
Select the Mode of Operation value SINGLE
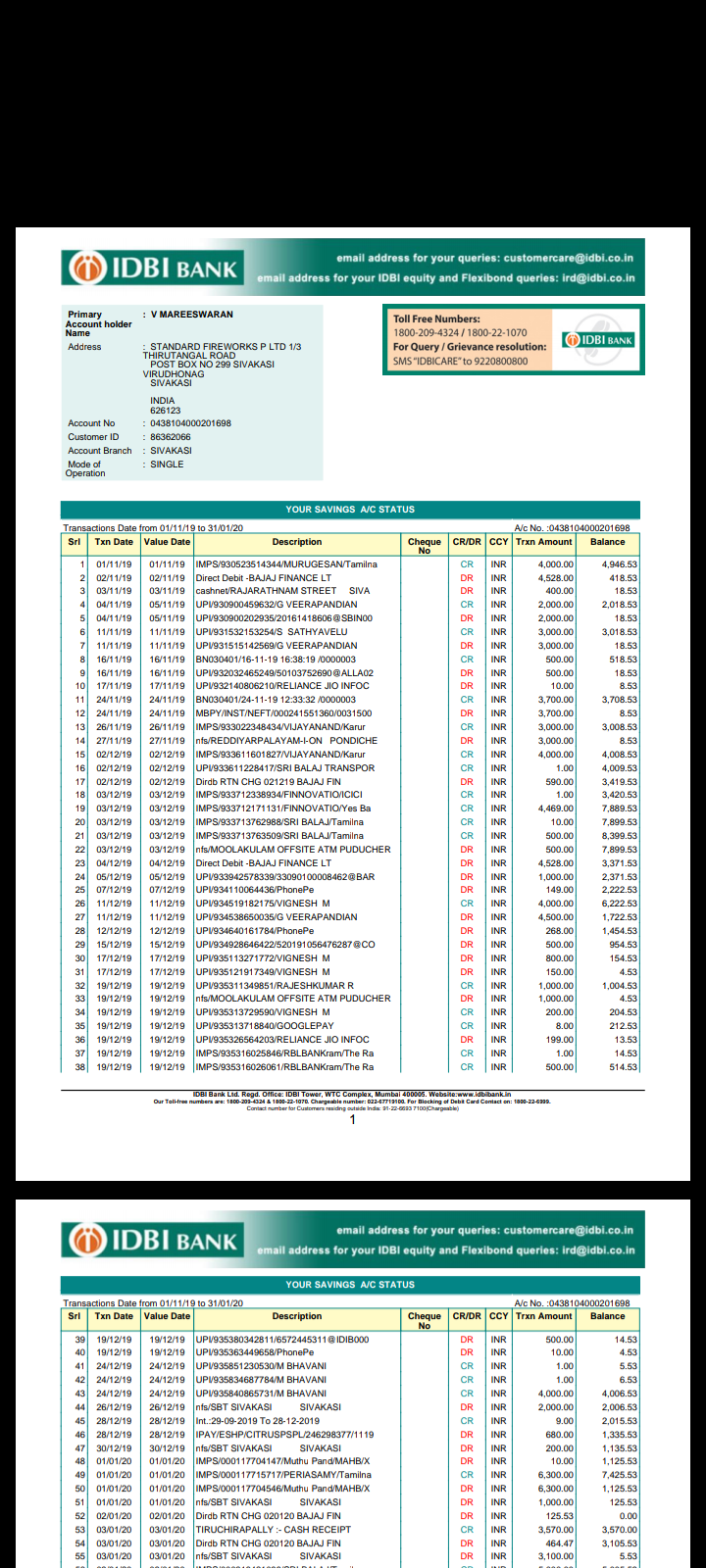click(x=167, y=465)
